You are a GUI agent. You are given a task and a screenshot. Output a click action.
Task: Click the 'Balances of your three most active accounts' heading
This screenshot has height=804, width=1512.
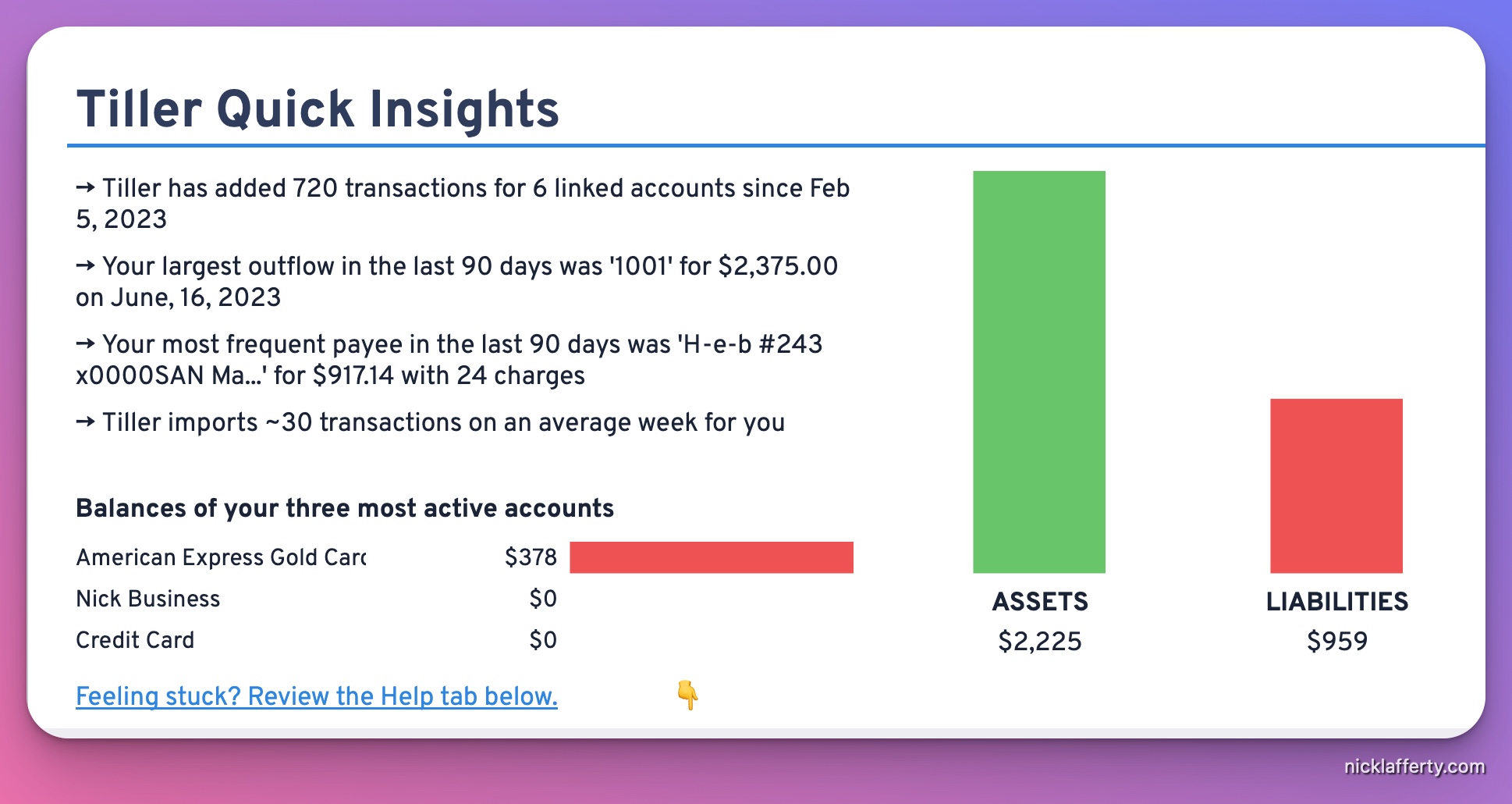(345, 508)
